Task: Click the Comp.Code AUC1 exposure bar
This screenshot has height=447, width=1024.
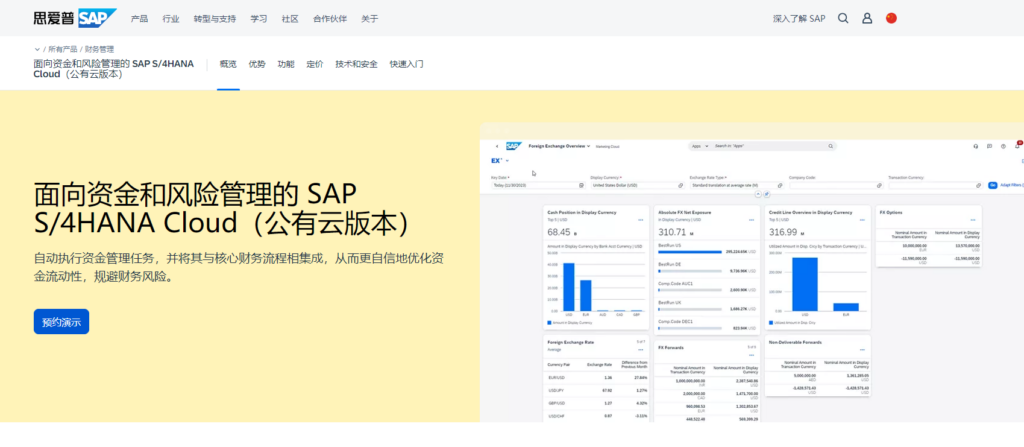Action: click(690, 290)
